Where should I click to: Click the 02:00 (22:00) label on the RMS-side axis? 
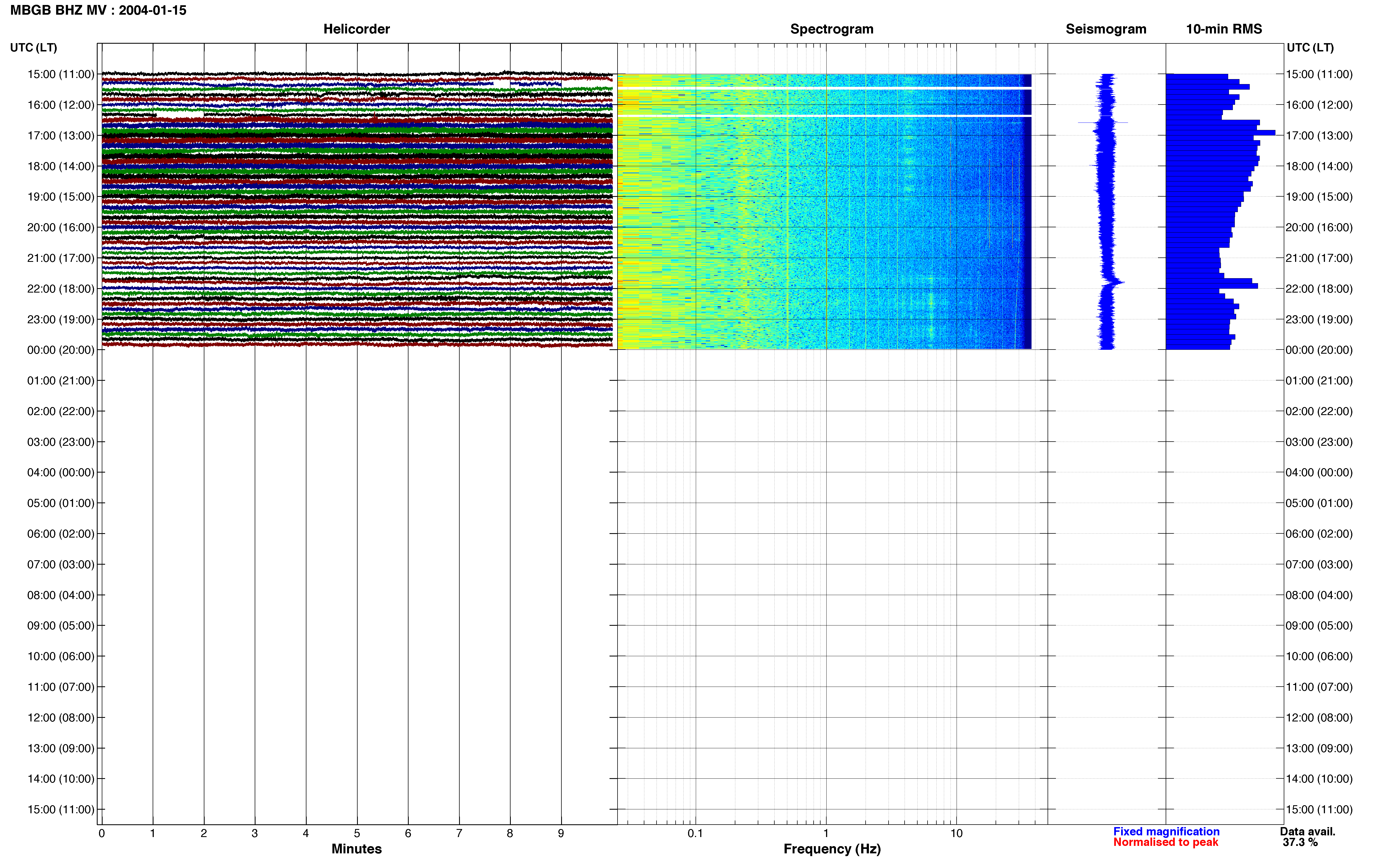tap(1319, 412)
